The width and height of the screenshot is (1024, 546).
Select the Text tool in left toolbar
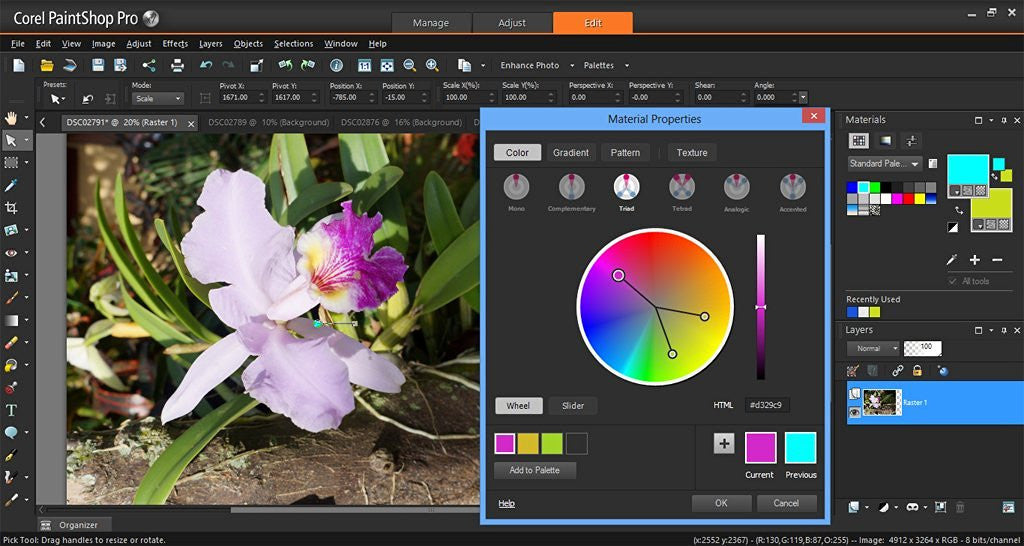tap(12, 410)
